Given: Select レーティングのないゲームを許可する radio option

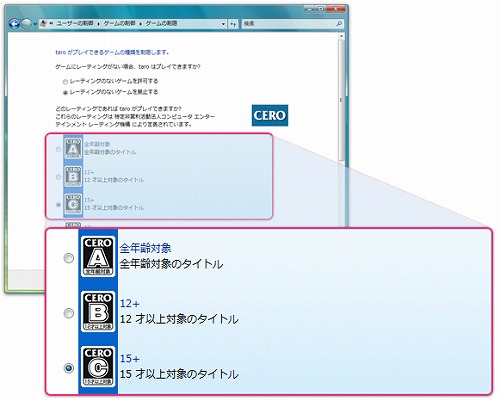Looking at the screenshot, I should [65, 81].
